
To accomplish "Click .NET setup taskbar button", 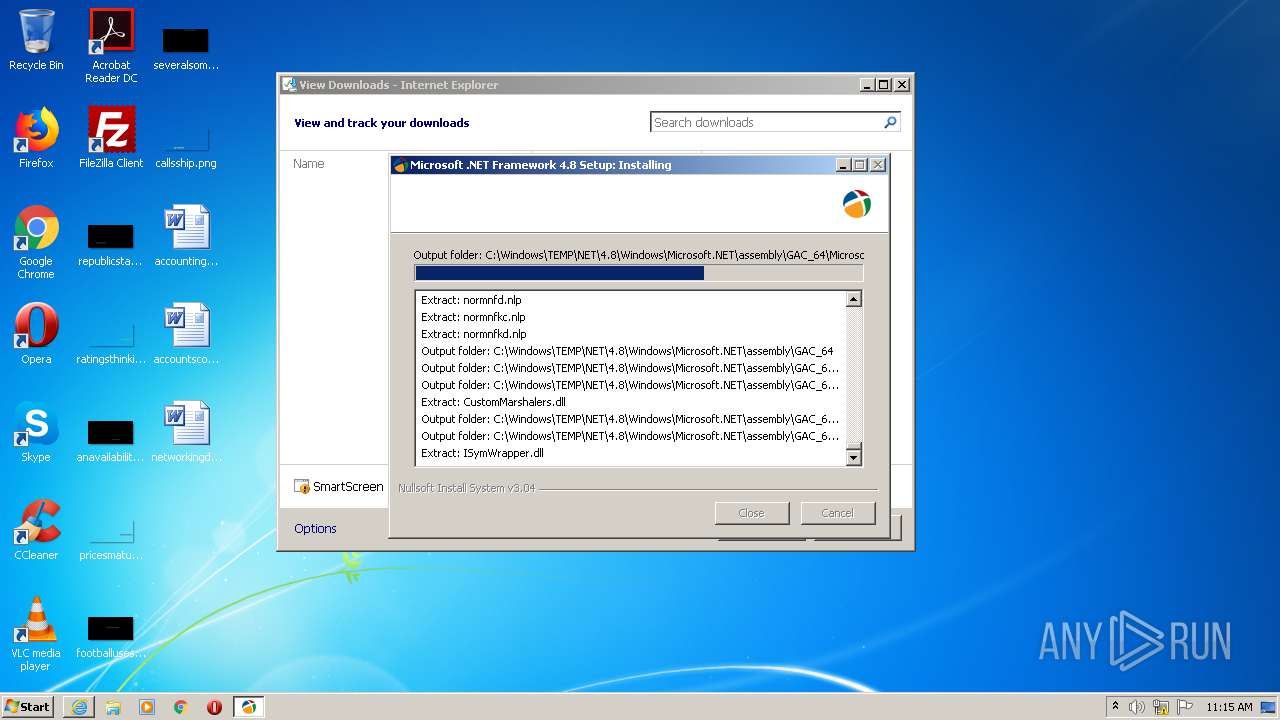I will (x=248, y=707).
